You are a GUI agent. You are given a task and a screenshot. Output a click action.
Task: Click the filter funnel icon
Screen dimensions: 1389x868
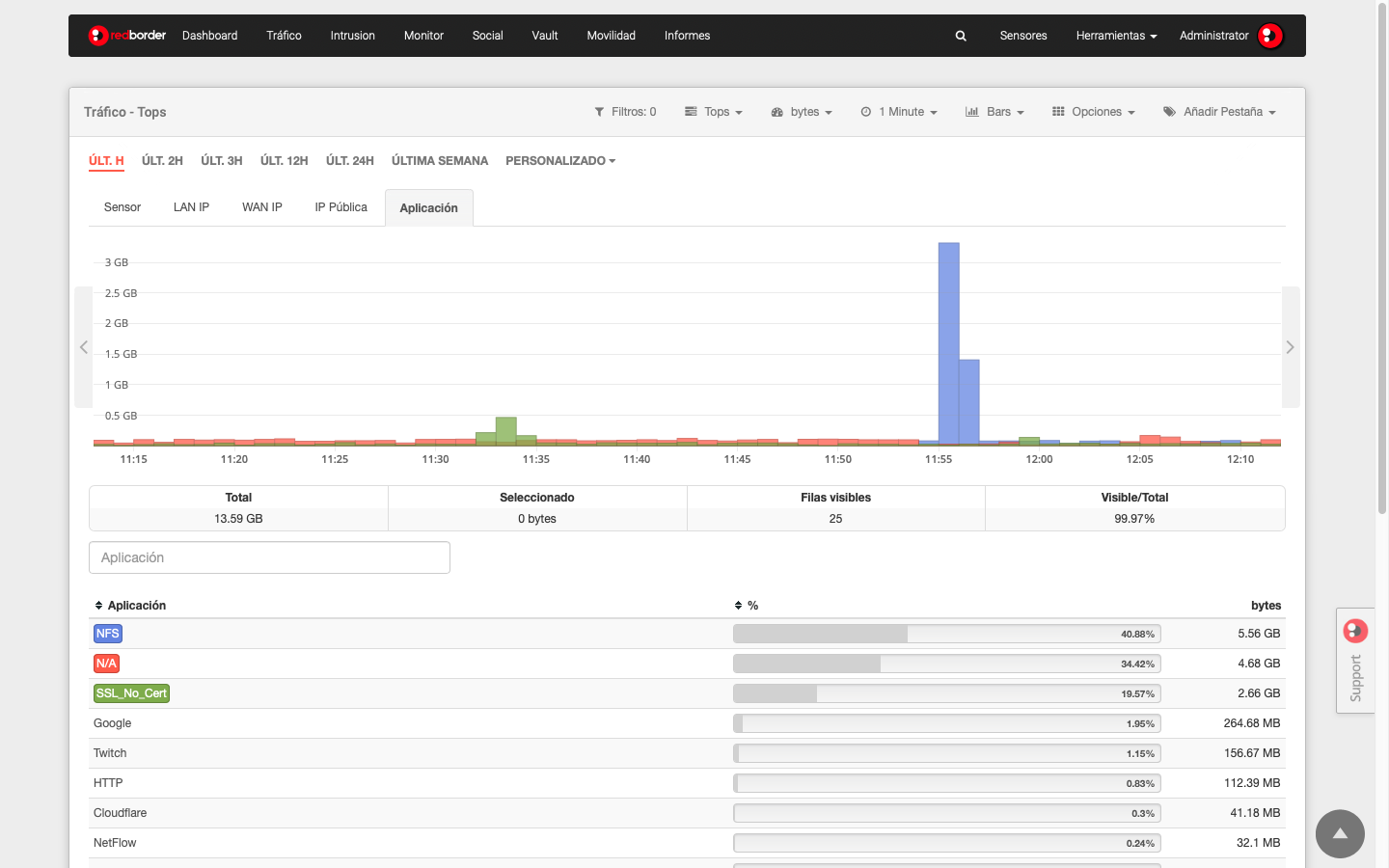tap(599, 112)
